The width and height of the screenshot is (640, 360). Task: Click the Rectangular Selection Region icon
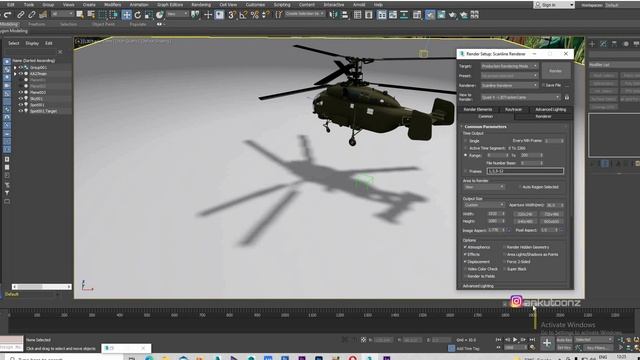click(102, 15)
